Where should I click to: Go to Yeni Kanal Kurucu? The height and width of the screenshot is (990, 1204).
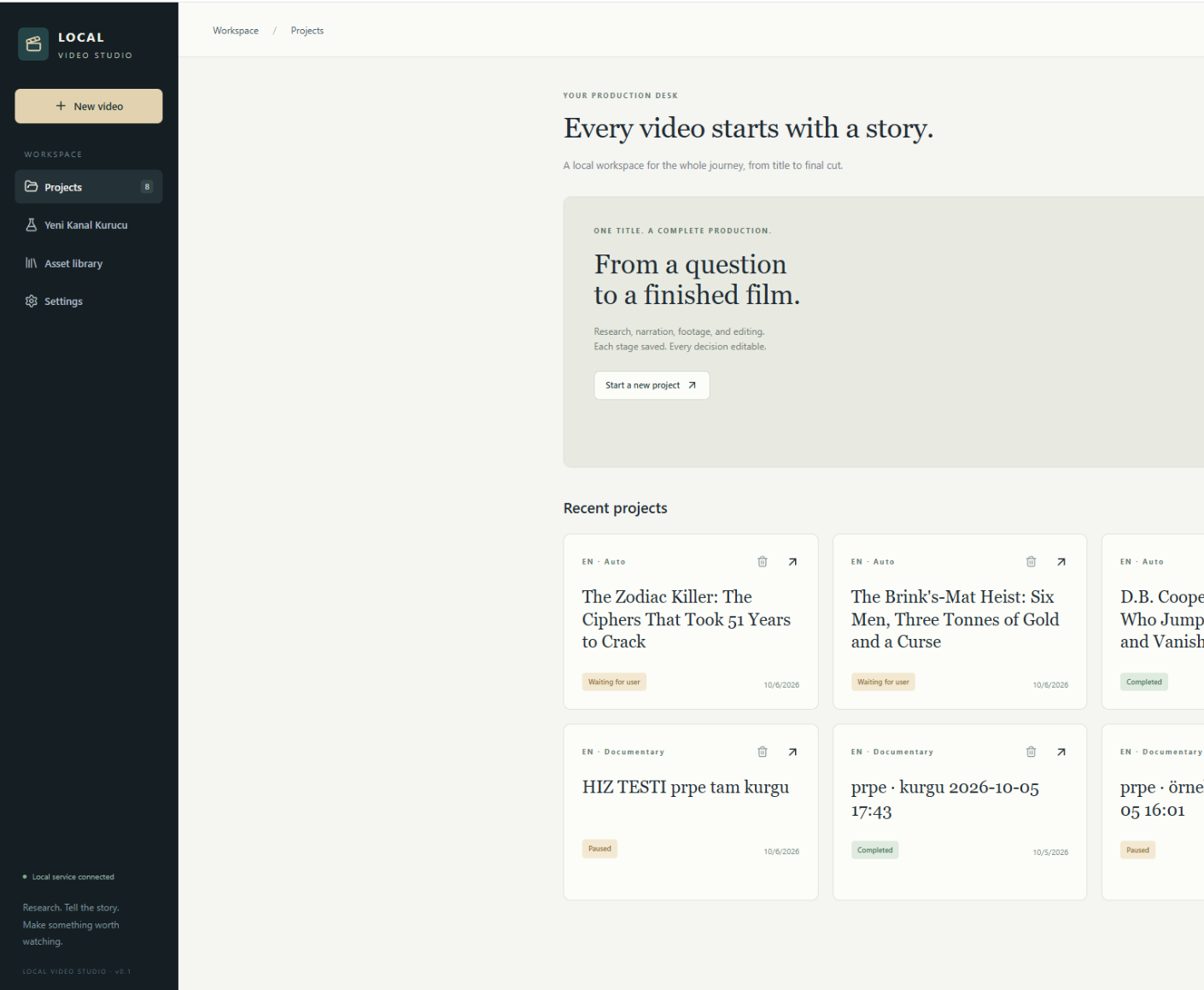coord(89,225)
